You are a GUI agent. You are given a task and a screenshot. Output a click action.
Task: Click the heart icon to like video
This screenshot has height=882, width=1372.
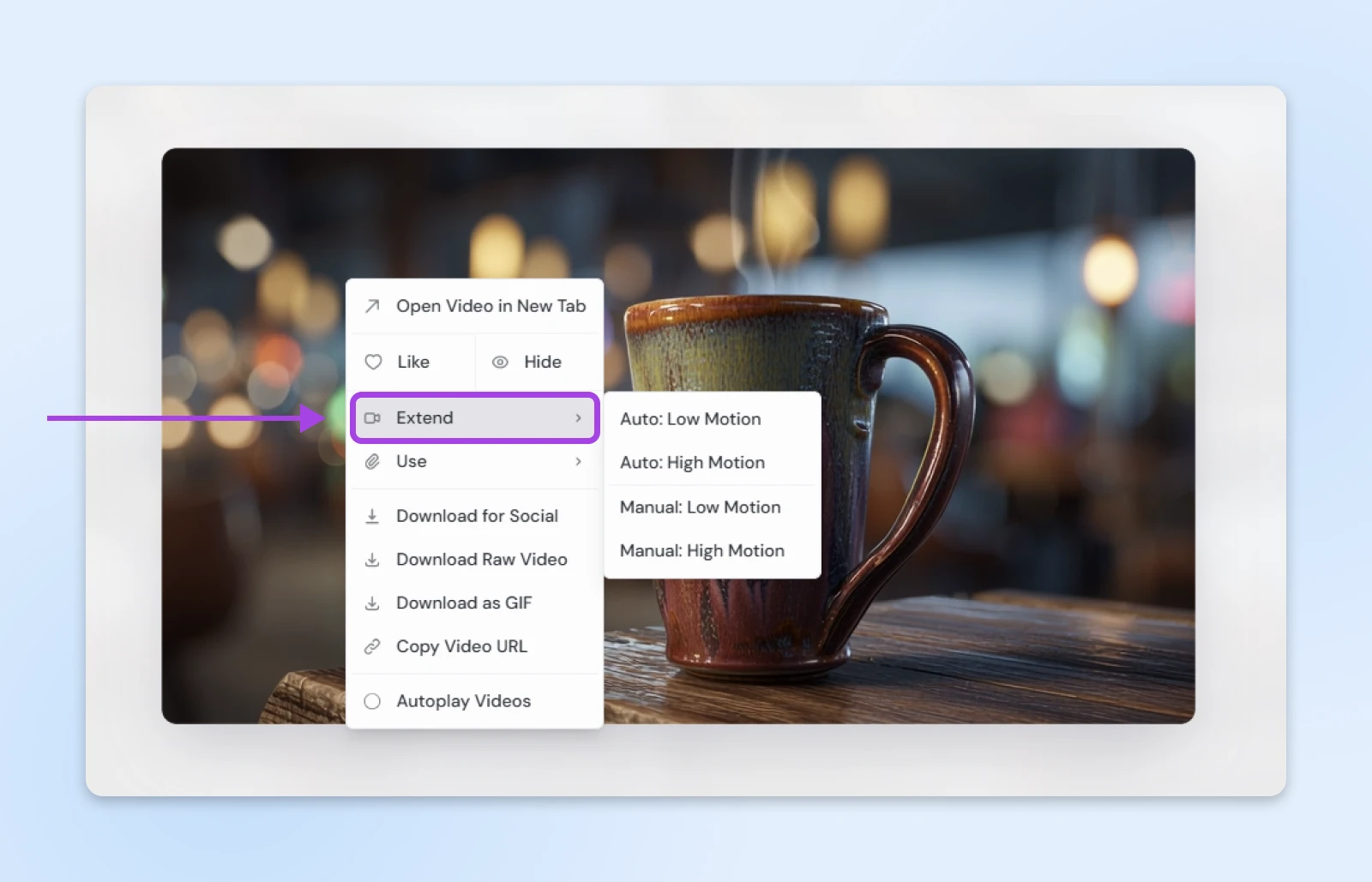(373, 362)
